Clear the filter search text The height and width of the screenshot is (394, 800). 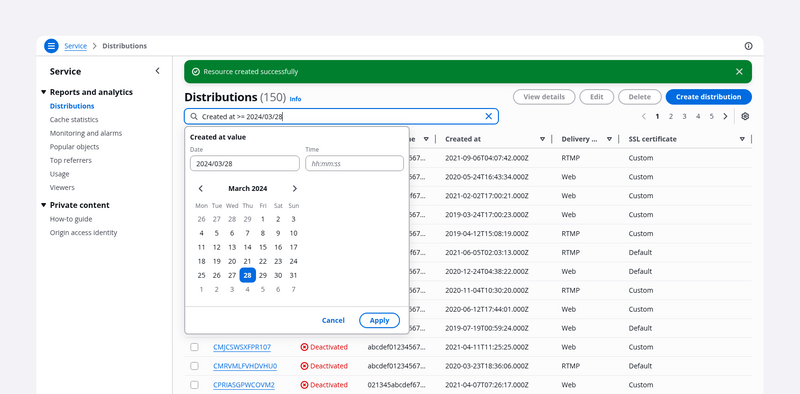pos(488,116)
